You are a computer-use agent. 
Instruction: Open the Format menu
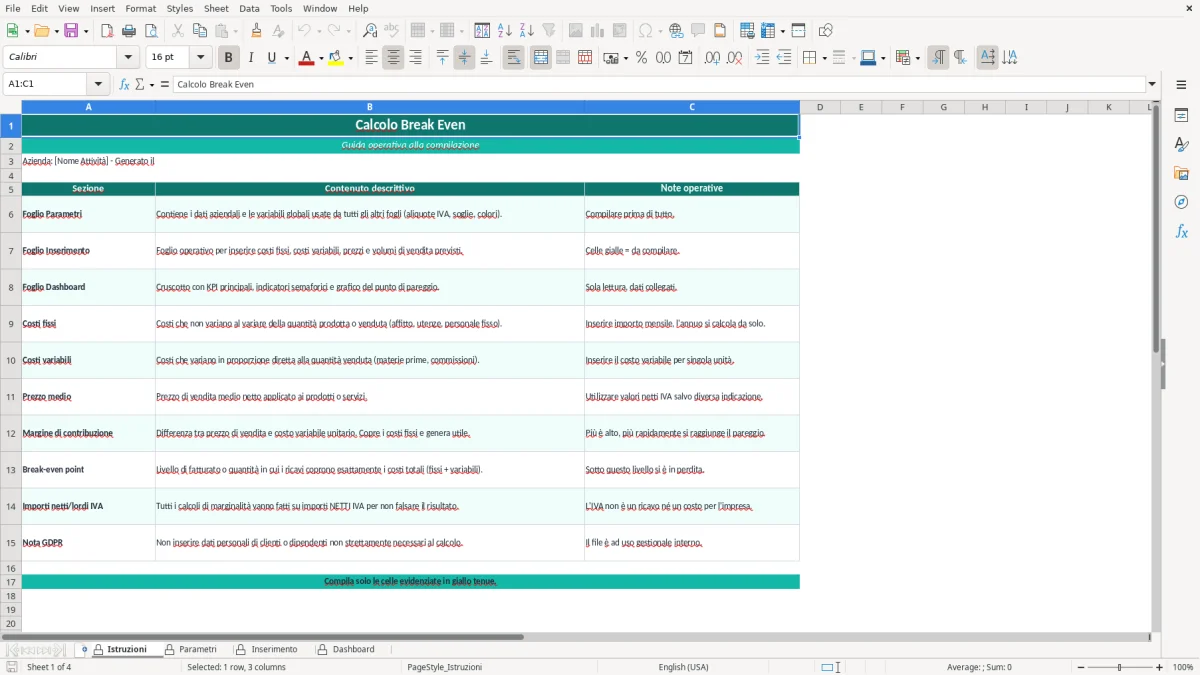click(x=141, y=8)
